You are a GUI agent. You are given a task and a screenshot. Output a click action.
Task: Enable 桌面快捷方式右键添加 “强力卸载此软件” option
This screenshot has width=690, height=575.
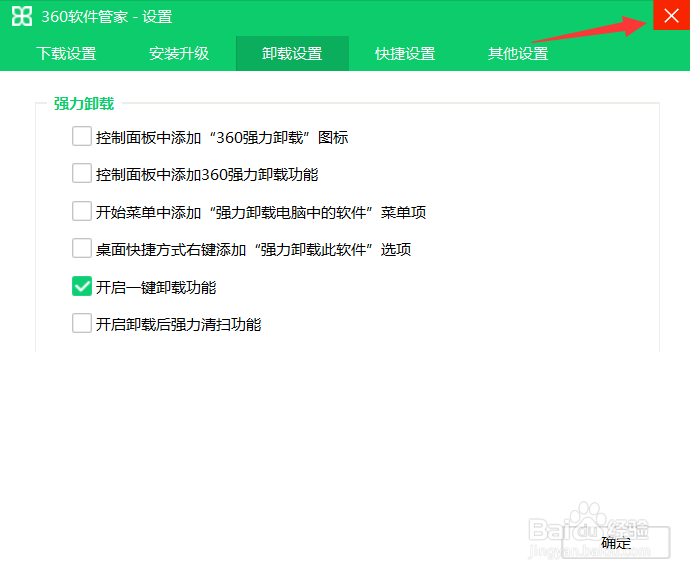pyautogui.click(x=82, y=248)
